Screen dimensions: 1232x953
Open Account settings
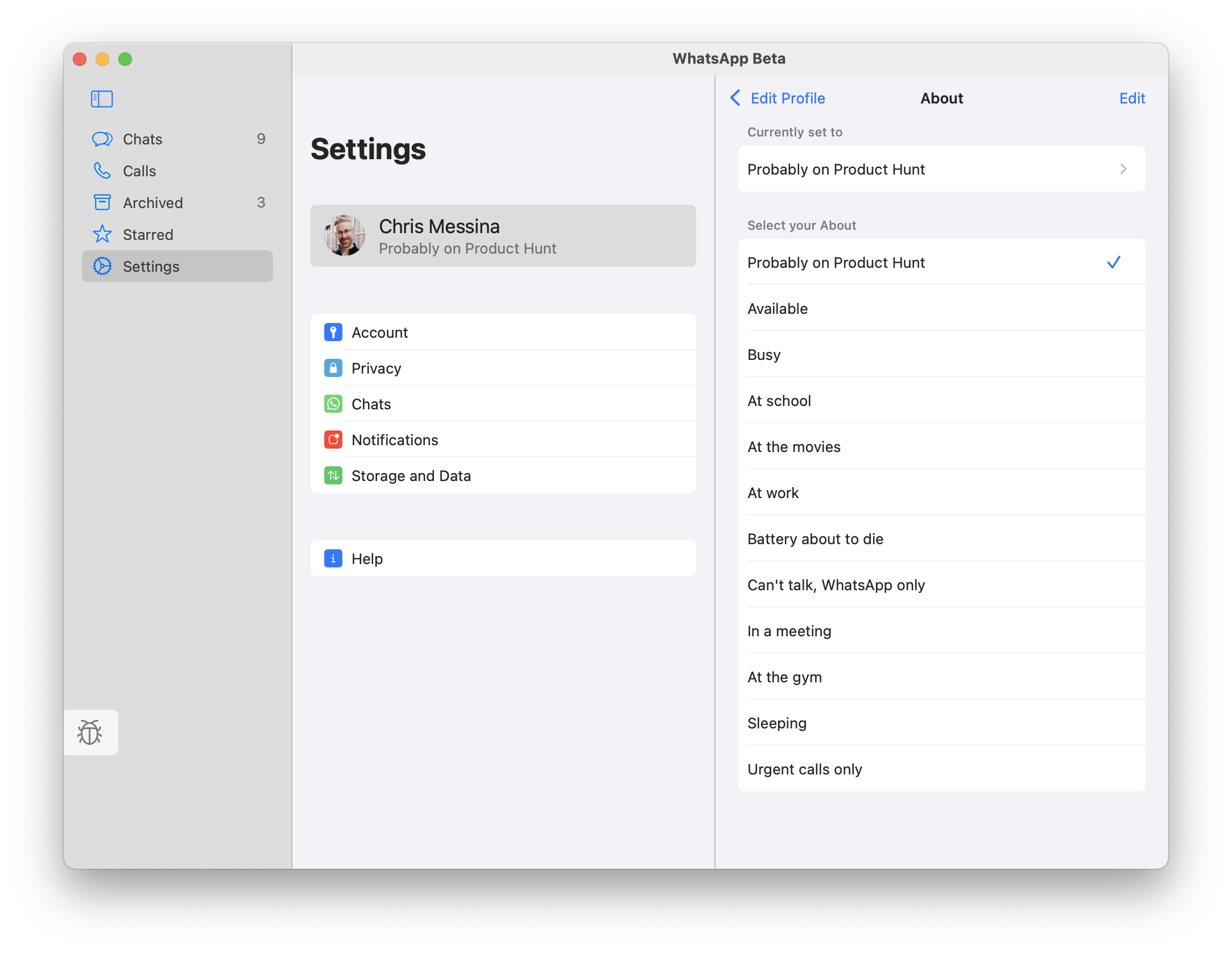(503, 332)
